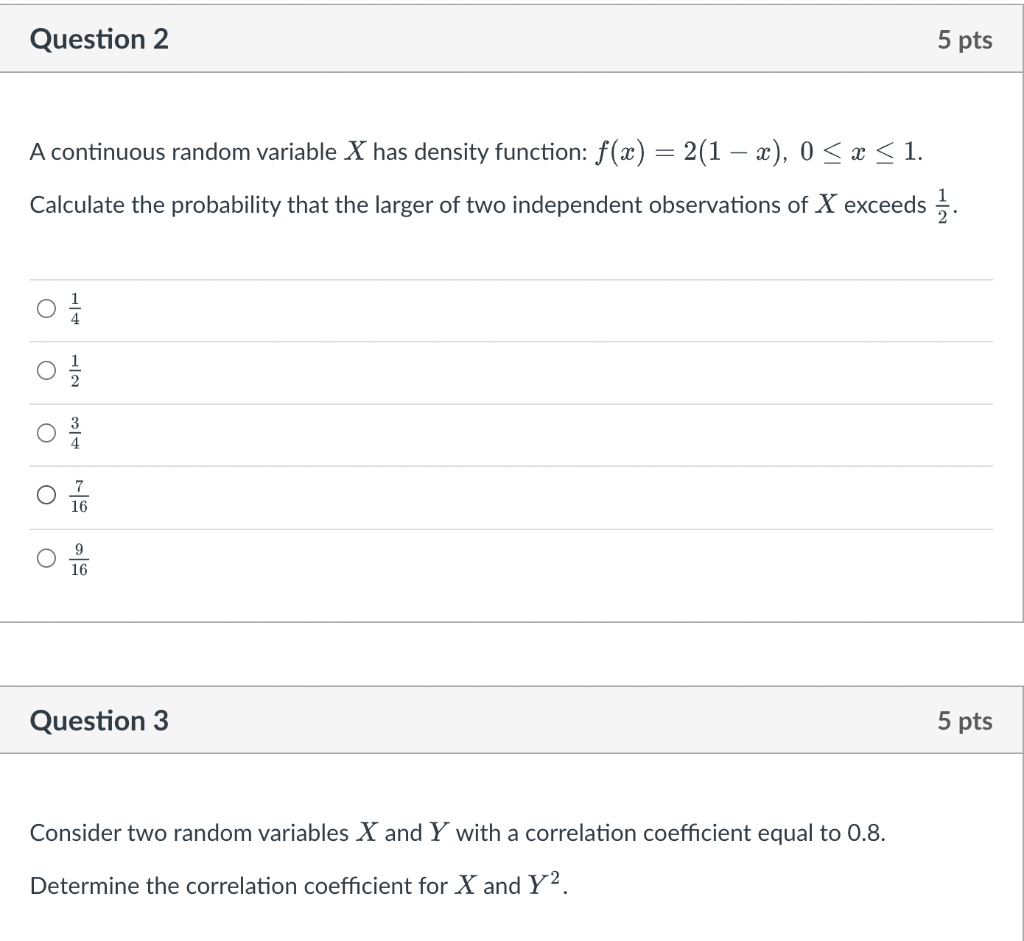1024x941 pixels.
Task: Click the Question 3 heading
Action: 99,721
